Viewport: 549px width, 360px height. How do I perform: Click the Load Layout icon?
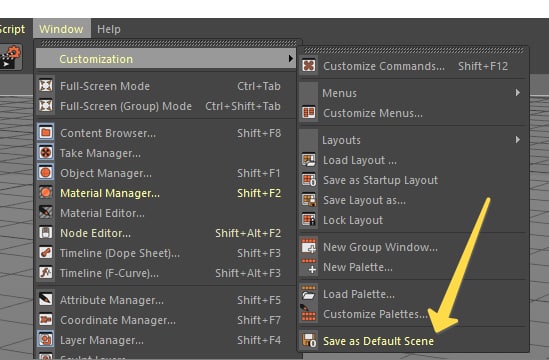309,160
